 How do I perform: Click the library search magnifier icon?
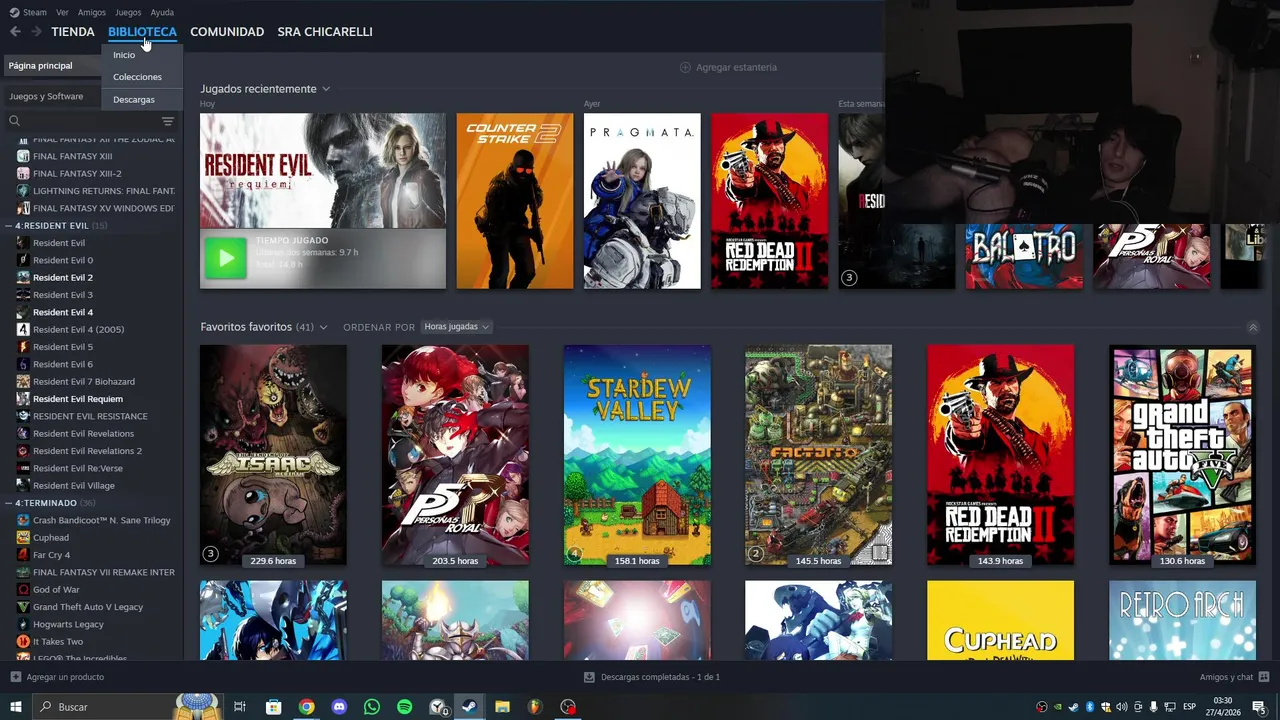14,121
